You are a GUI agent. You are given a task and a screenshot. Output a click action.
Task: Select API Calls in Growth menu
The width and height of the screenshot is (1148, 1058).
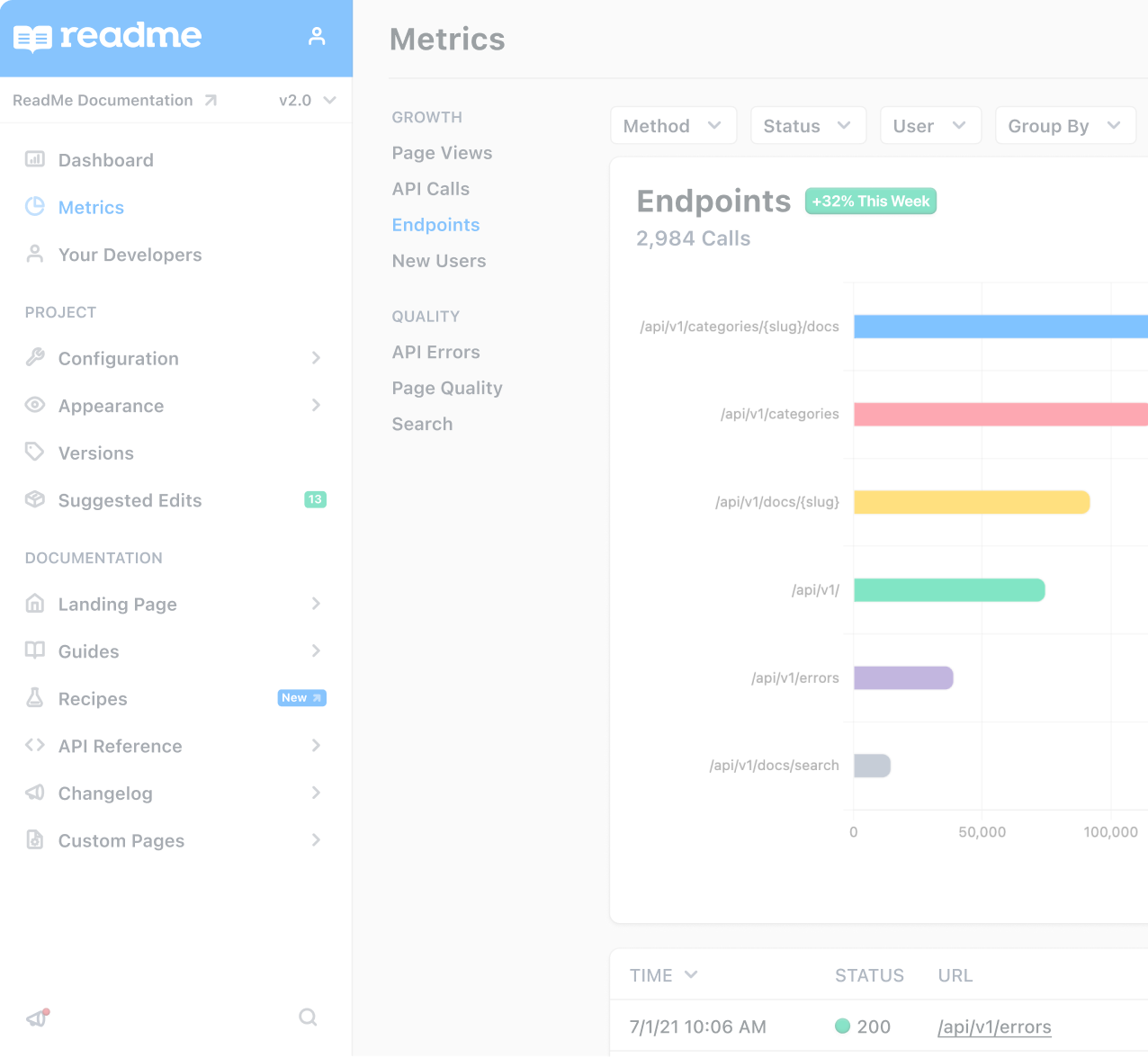coord(430,189)
